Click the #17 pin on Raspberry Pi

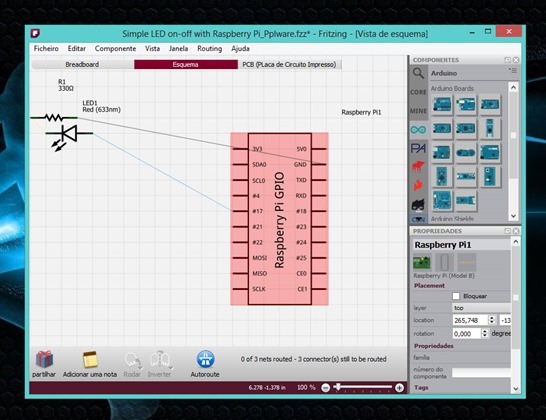(x=240, y=211)
